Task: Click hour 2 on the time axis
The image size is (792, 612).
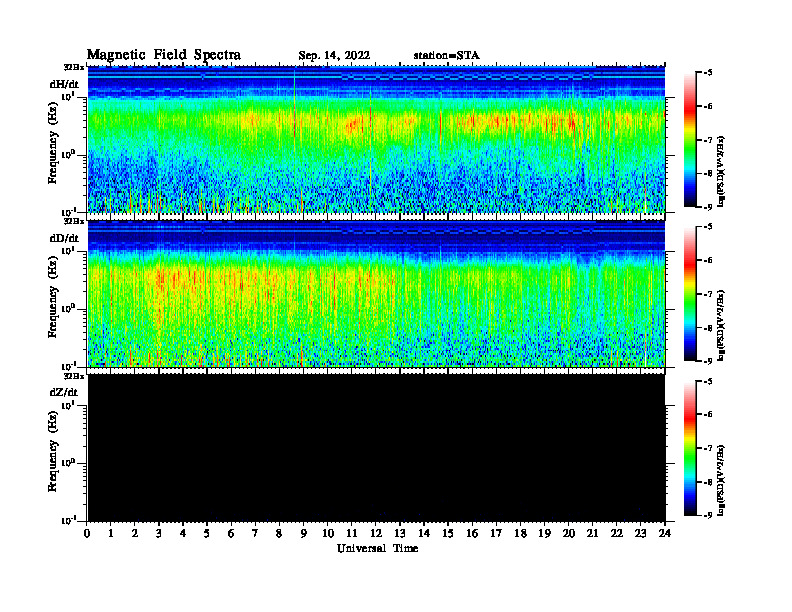Action: tap(135, 534)
